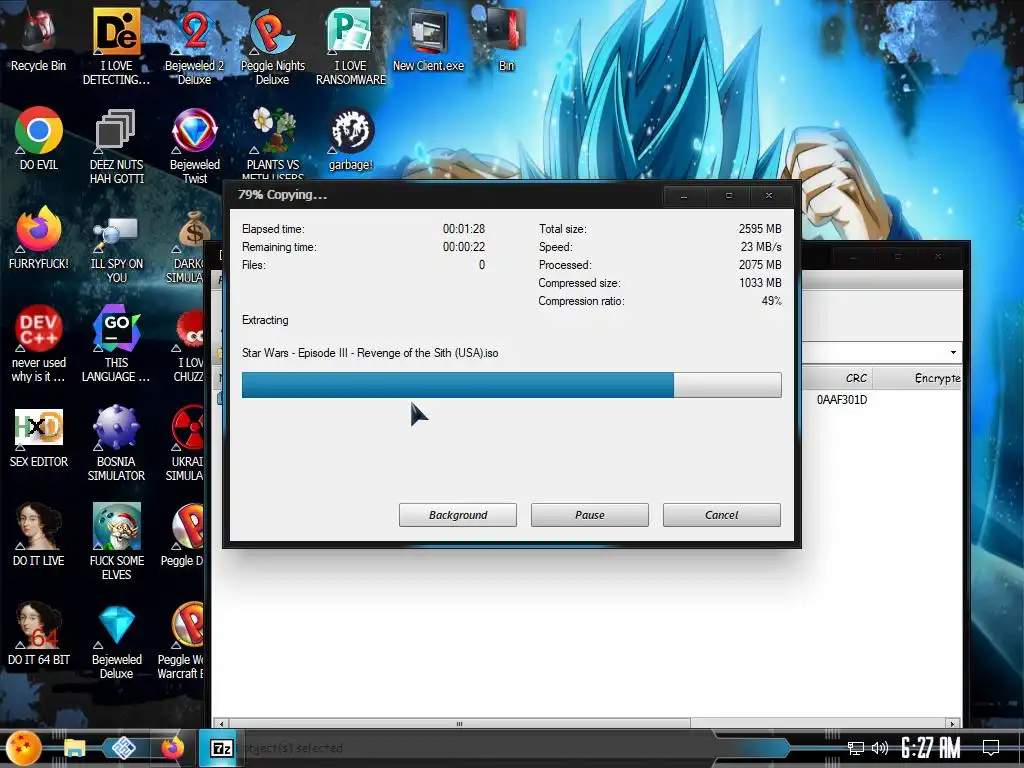Launch Bejeweled Twist shortcut
Screen dimensions: 1024x768
pyautogui.click(x=194, y=145)
